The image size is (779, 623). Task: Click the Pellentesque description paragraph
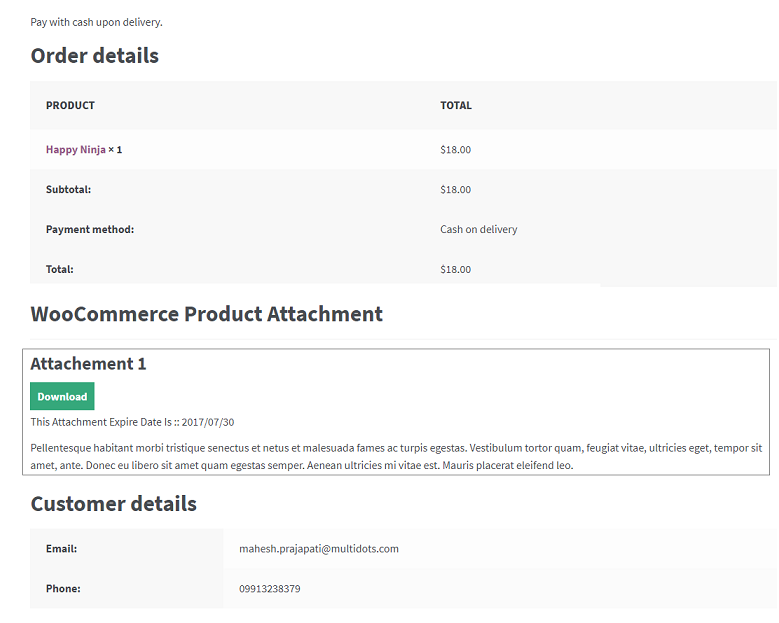[x=396, y=457]
